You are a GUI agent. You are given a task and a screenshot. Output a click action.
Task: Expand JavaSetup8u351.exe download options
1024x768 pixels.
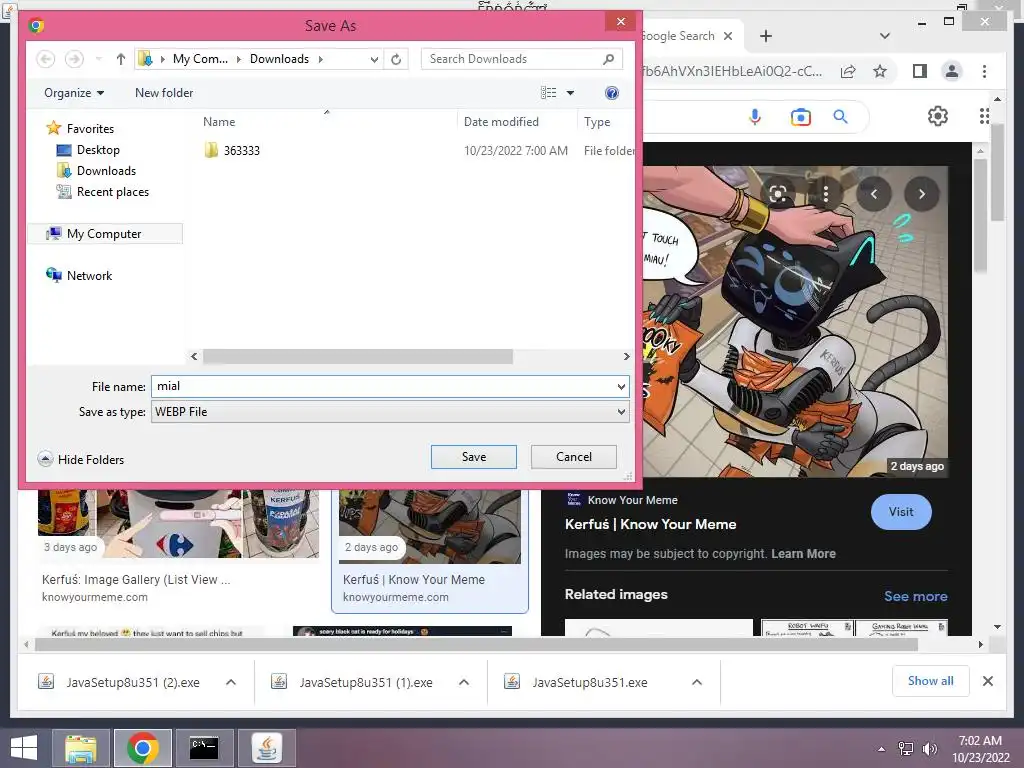coord(697,682)
